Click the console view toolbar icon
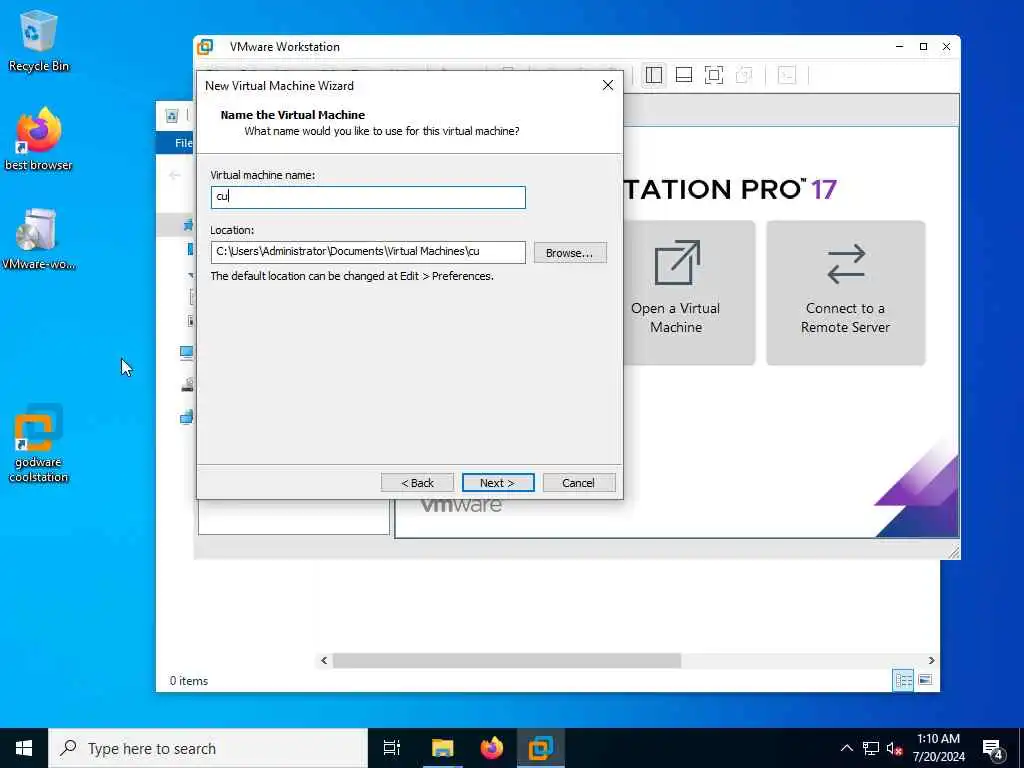Screen dimensions: 1024x768 [x=787, y=75]
